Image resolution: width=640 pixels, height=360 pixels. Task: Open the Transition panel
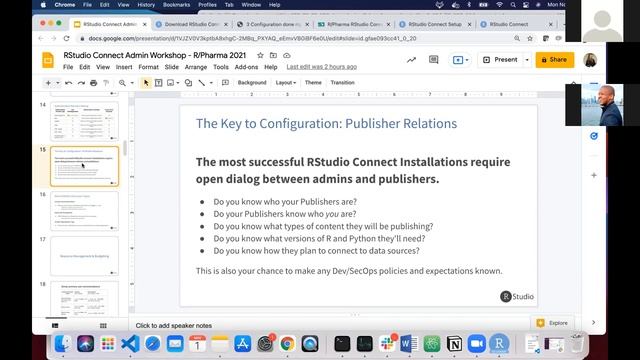342,82
